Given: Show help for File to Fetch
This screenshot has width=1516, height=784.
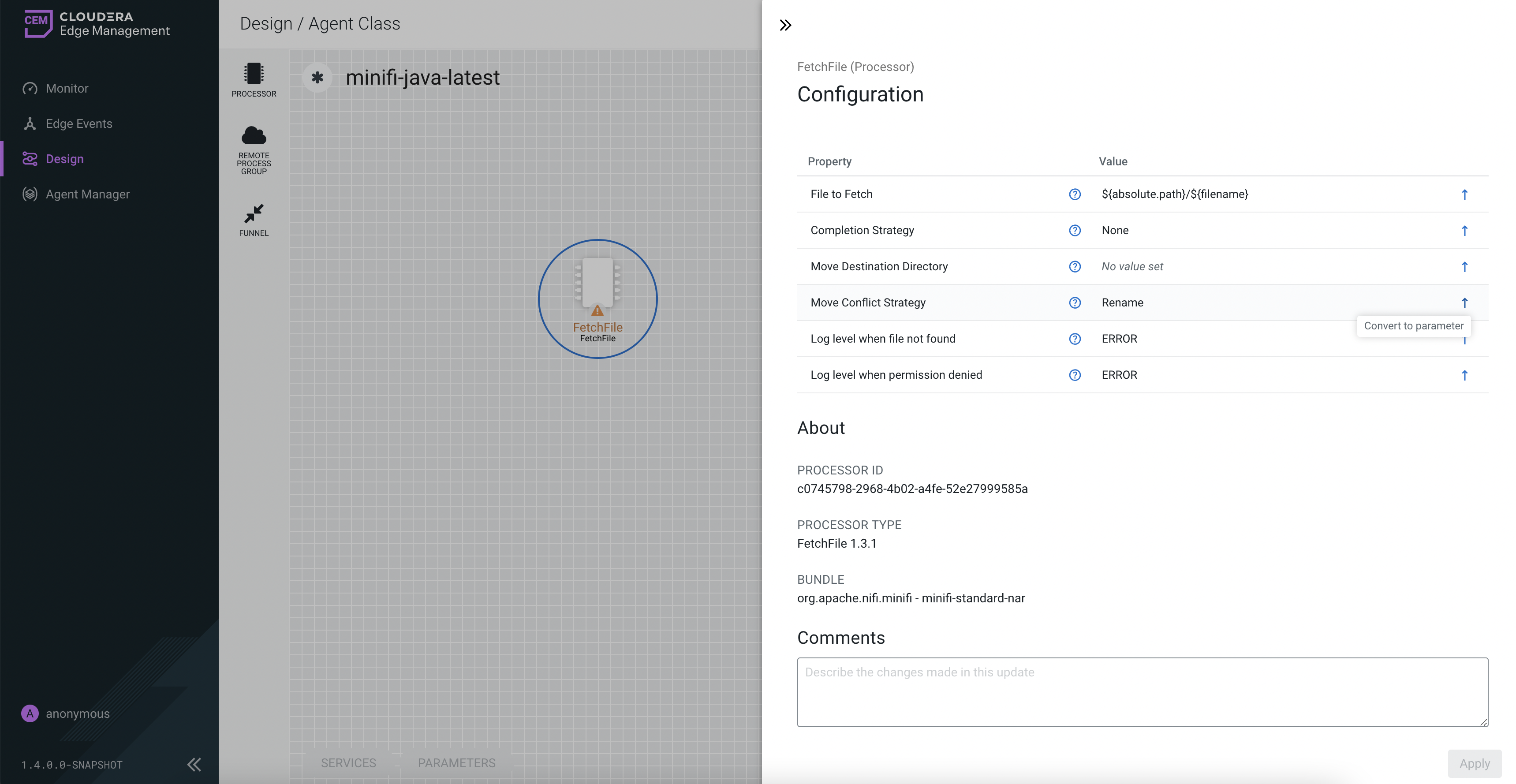Looking at the screenshot, I should point(1075,194).
